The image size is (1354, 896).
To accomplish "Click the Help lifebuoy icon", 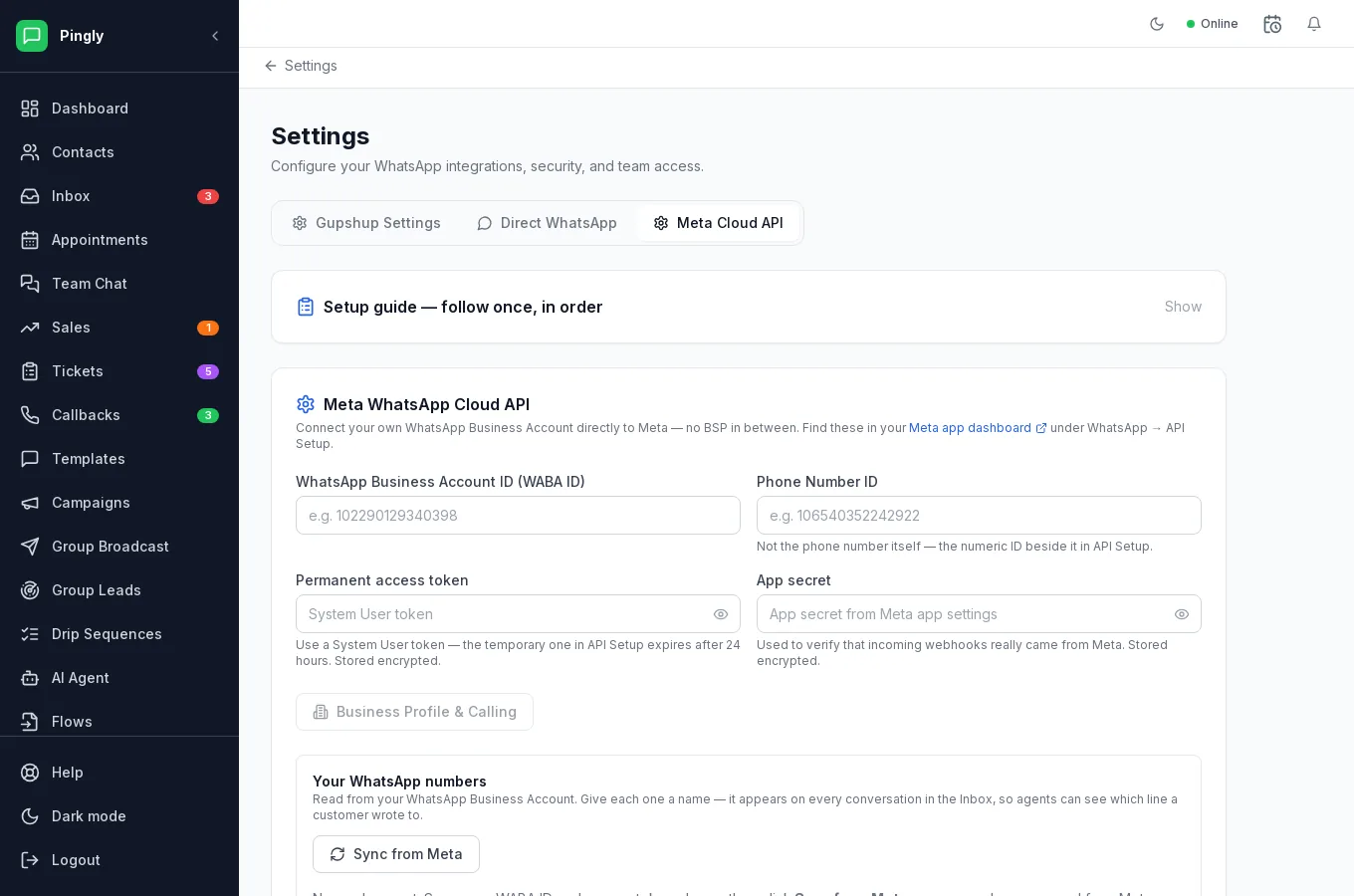I will click(30, 773).
